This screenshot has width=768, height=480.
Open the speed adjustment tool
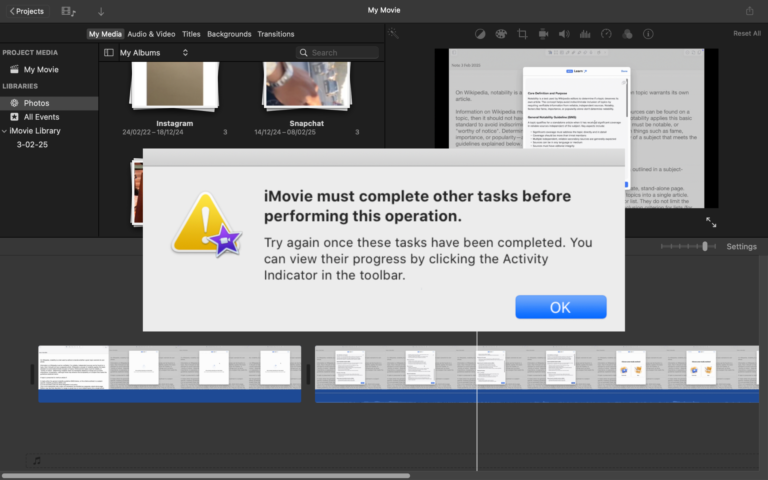pos(606,33)
